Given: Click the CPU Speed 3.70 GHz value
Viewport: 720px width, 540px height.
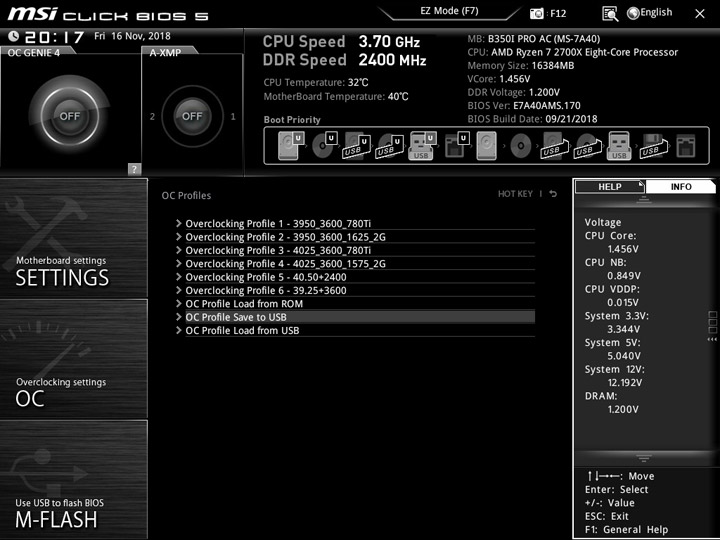Looking at the screenshot, I should tap(389, 42).
